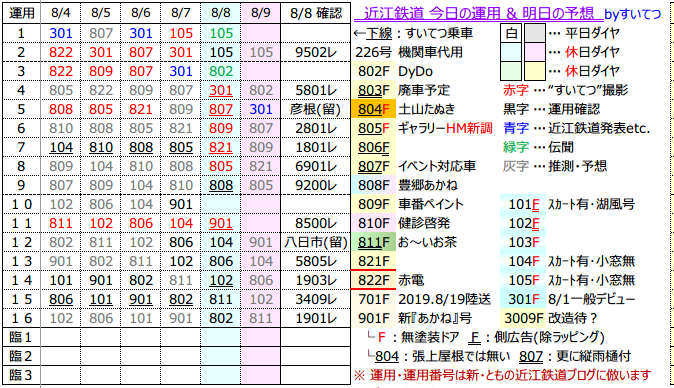Click the gray 平日ダイヤ swatch box
The image size is (674, 388).
[x=535, y=33]
